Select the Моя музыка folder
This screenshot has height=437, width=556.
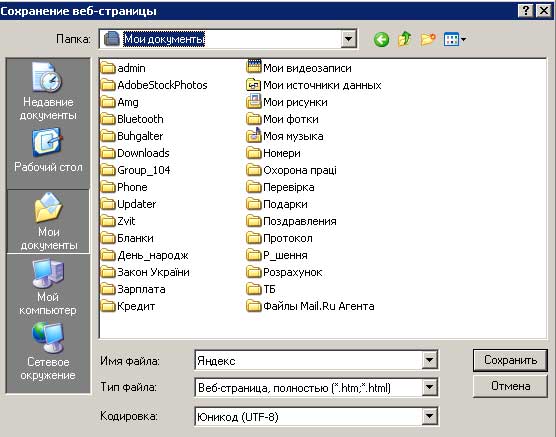coord(285,136)
